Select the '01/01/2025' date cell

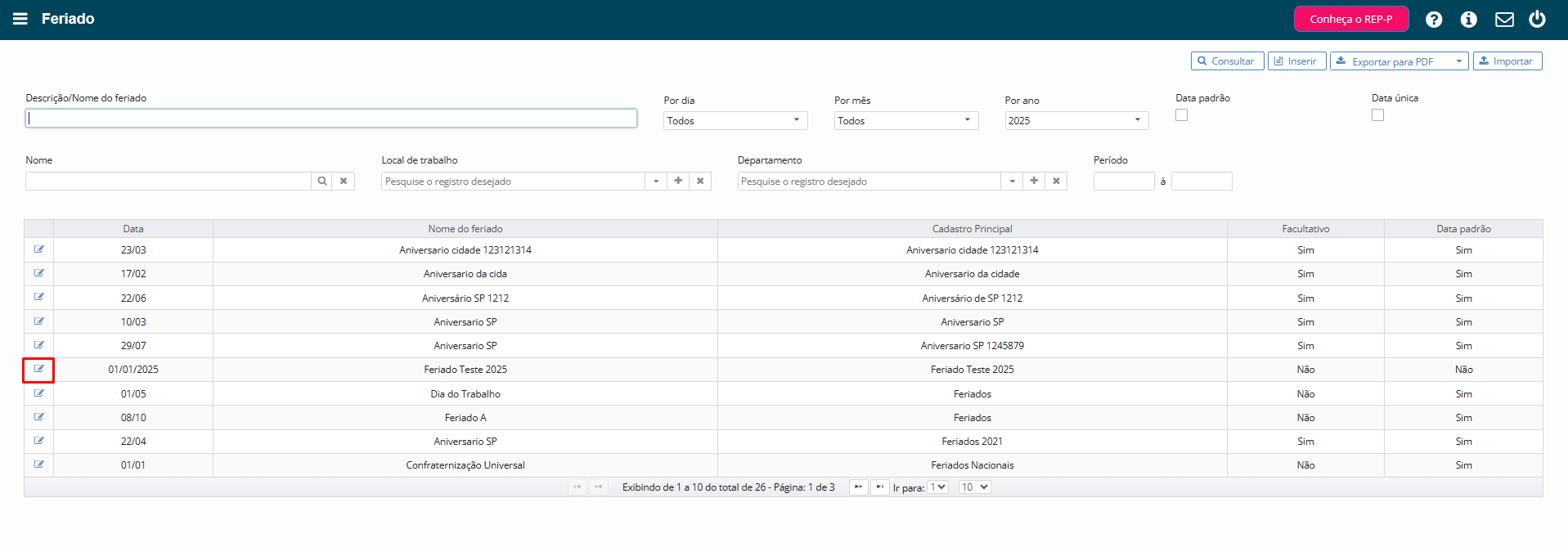133,370
